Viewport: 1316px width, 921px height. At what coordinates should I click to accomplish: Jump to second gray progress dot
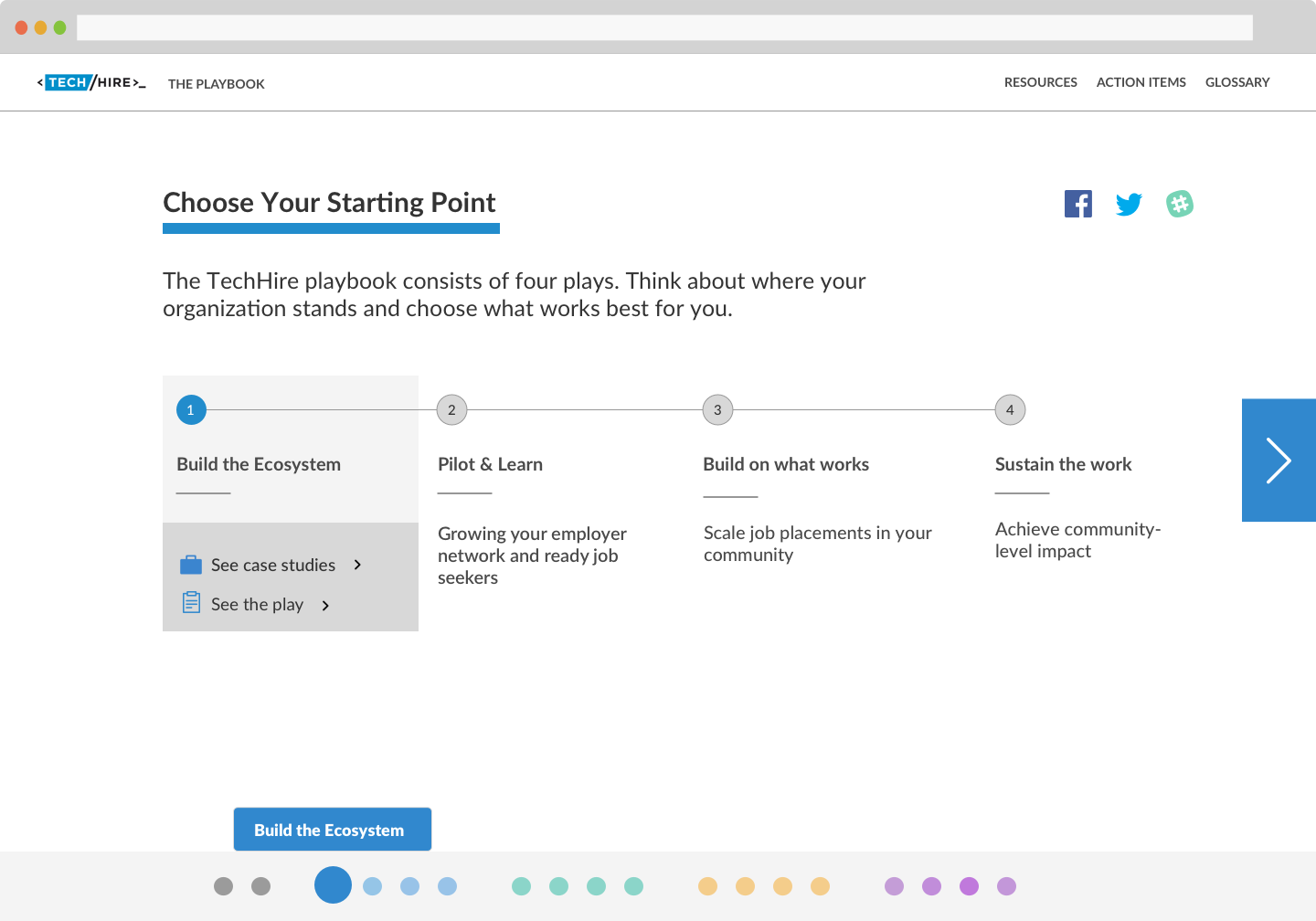(x=261, y=886)
